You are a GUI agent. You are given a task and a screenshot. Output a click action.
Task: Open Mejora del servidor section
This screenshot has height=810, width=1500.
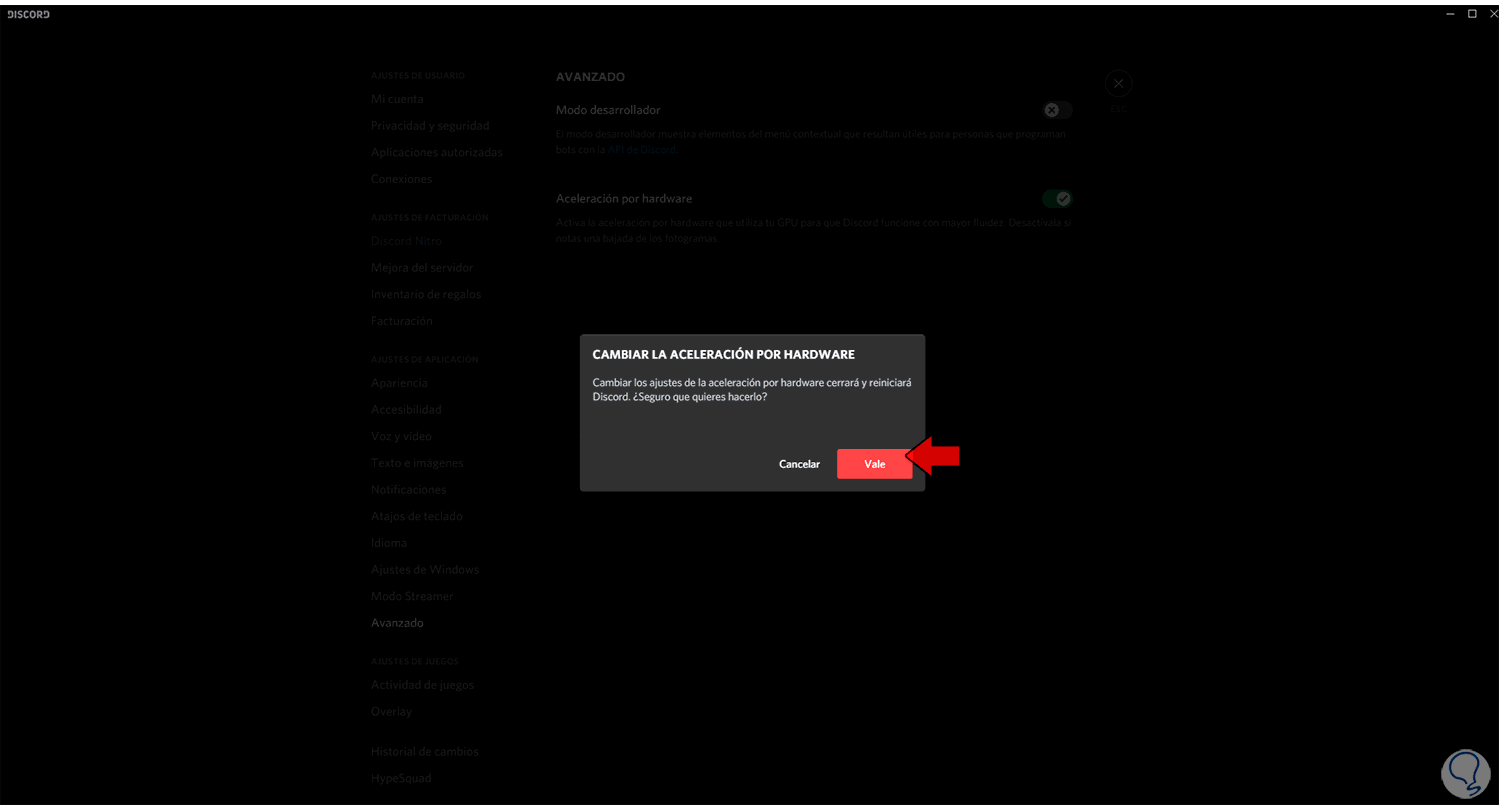(x=422, y=268)
